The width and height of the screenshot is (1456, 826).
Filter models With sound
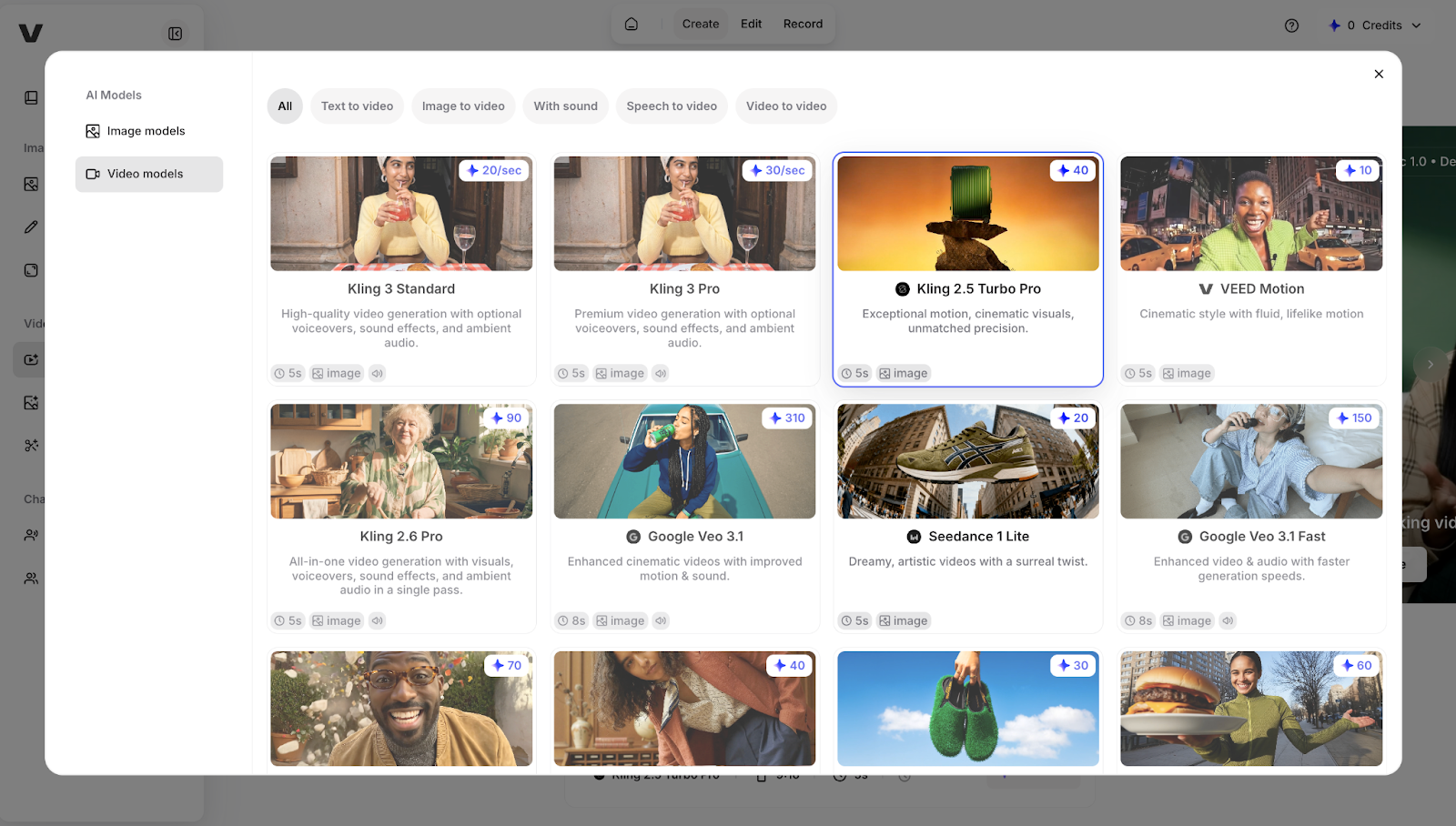566,106
